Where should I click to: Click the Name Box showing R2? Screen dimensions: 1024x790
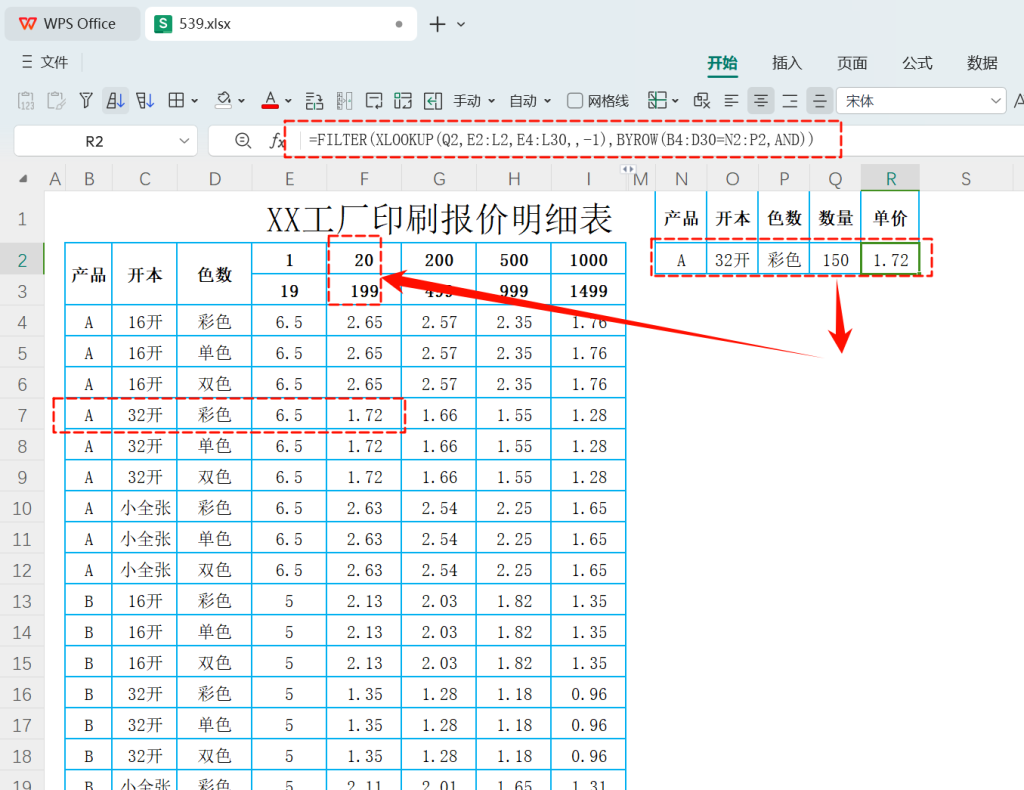(105, 141)
